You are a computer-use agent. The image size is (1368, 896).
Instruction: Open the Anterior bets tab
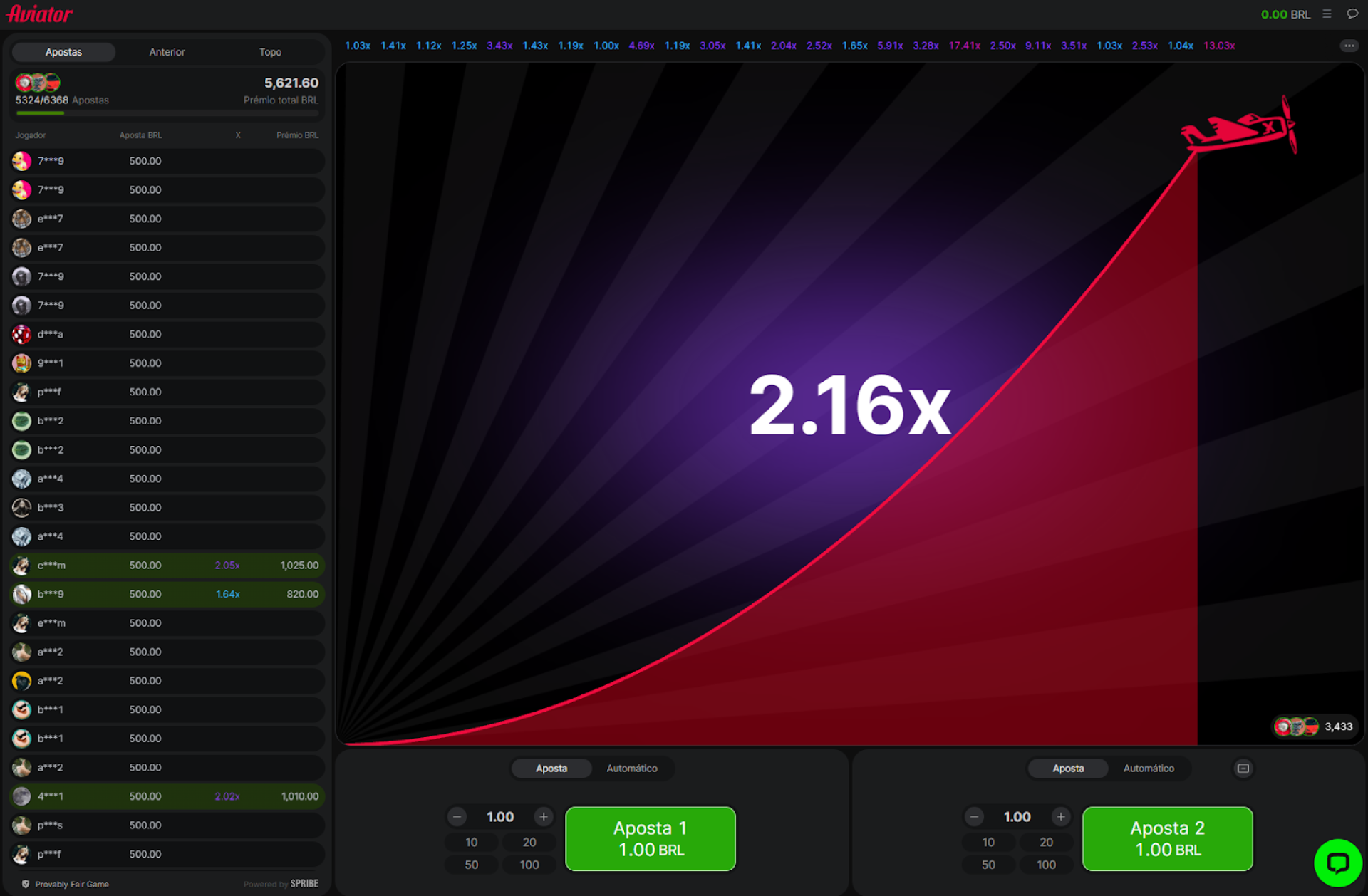point(167,52)
